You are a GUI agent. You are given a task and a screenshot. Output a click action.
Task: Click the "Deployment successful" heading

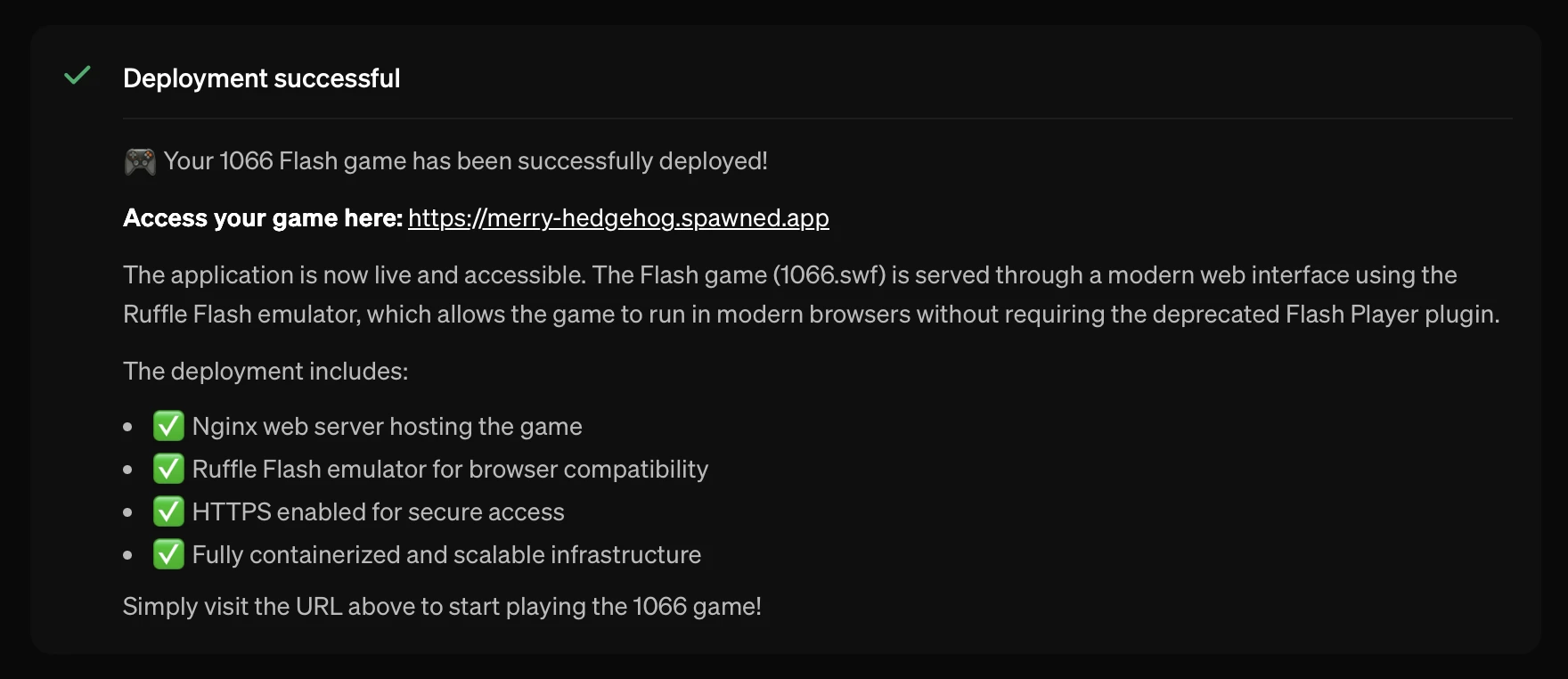click(261, 78)
